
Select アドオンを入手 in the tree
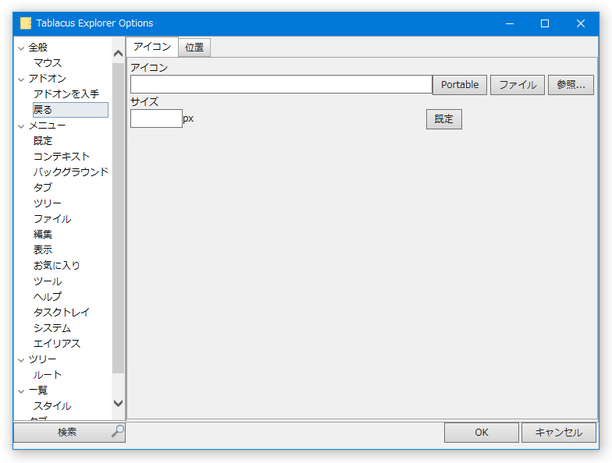pyautogui.click(x=66, y=94)
